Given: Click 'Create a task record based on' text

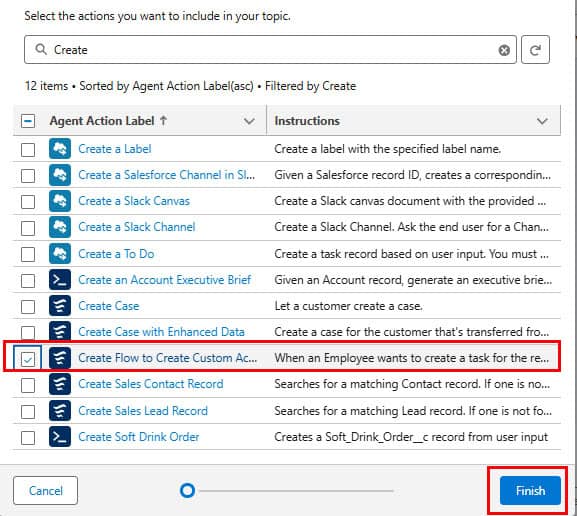Looking at the screenshot, I should coord(411,254).
